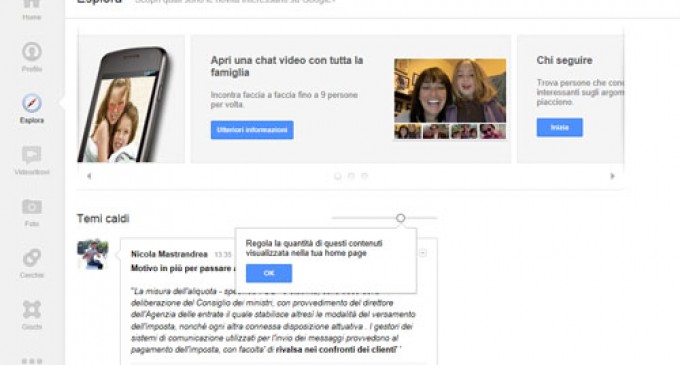Click the 'Temi caldi' section heading
The height and width of the screenshot is (365, 680).
coord(103,218)
